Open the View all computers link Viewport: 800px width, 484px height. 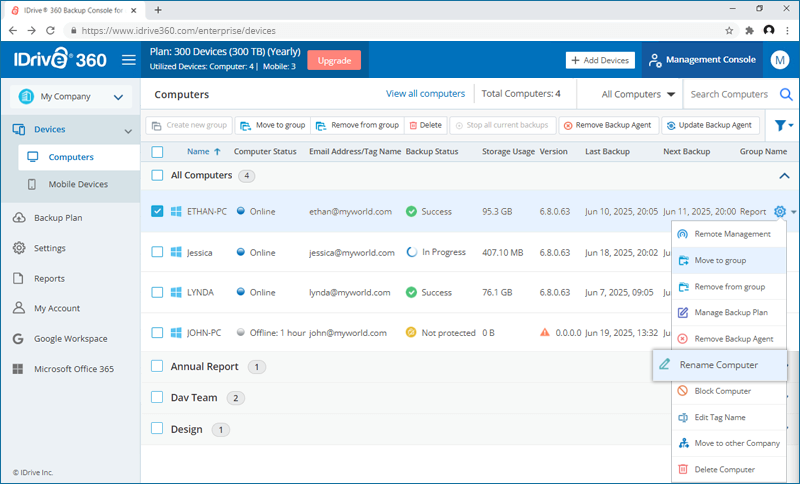[426, 94]
